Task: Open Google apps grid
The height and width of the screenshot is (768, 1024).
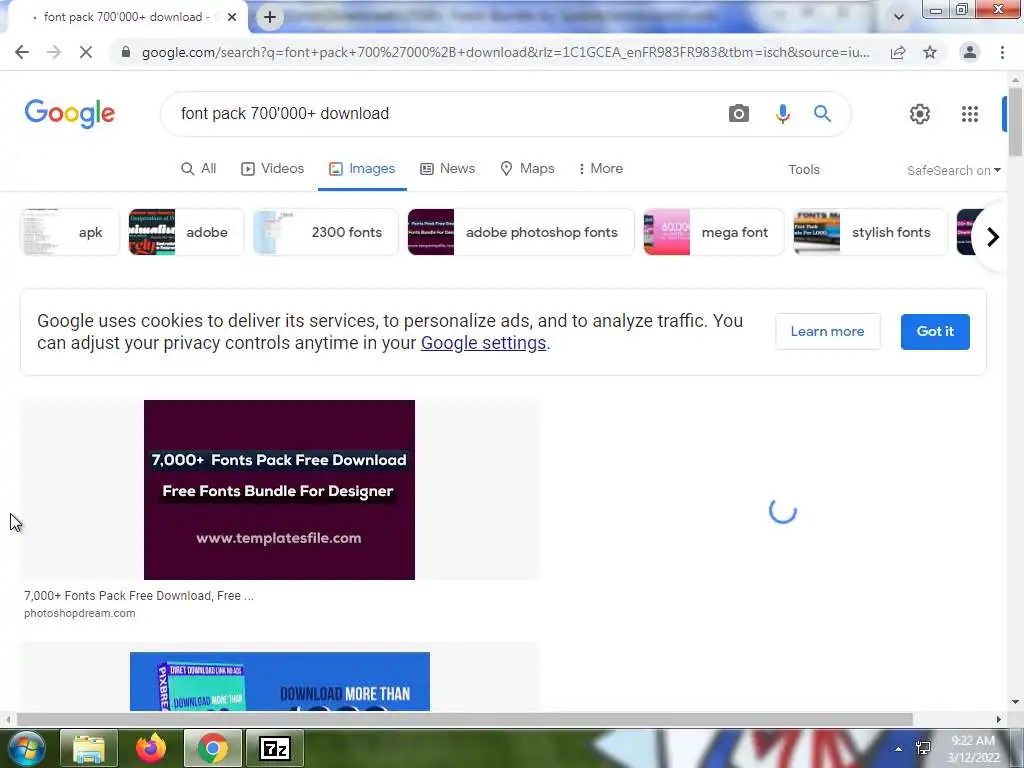Action: [970, 114]
